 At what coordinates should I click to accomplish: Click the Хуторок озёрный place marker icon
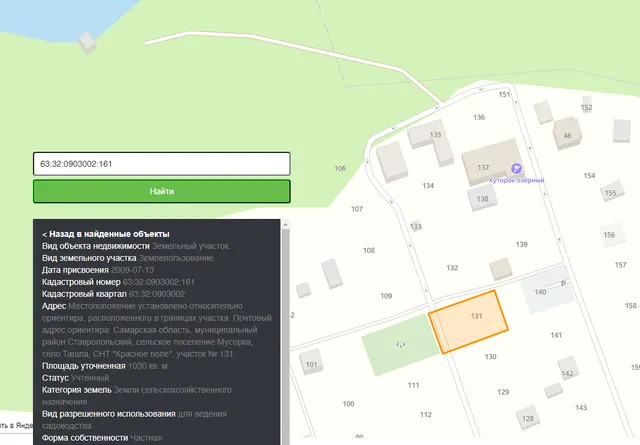click(x=516, y=168)
